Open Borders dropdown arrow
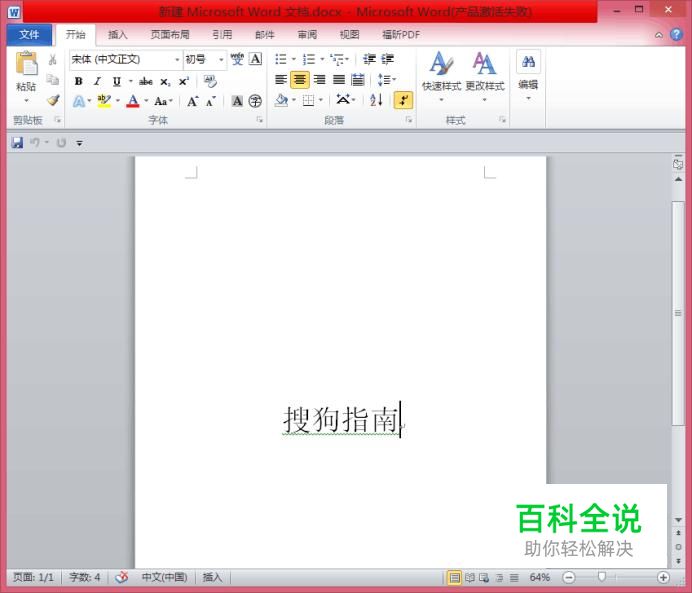Image resolution: width=692 pixels, height=593 pixels. 321,101
